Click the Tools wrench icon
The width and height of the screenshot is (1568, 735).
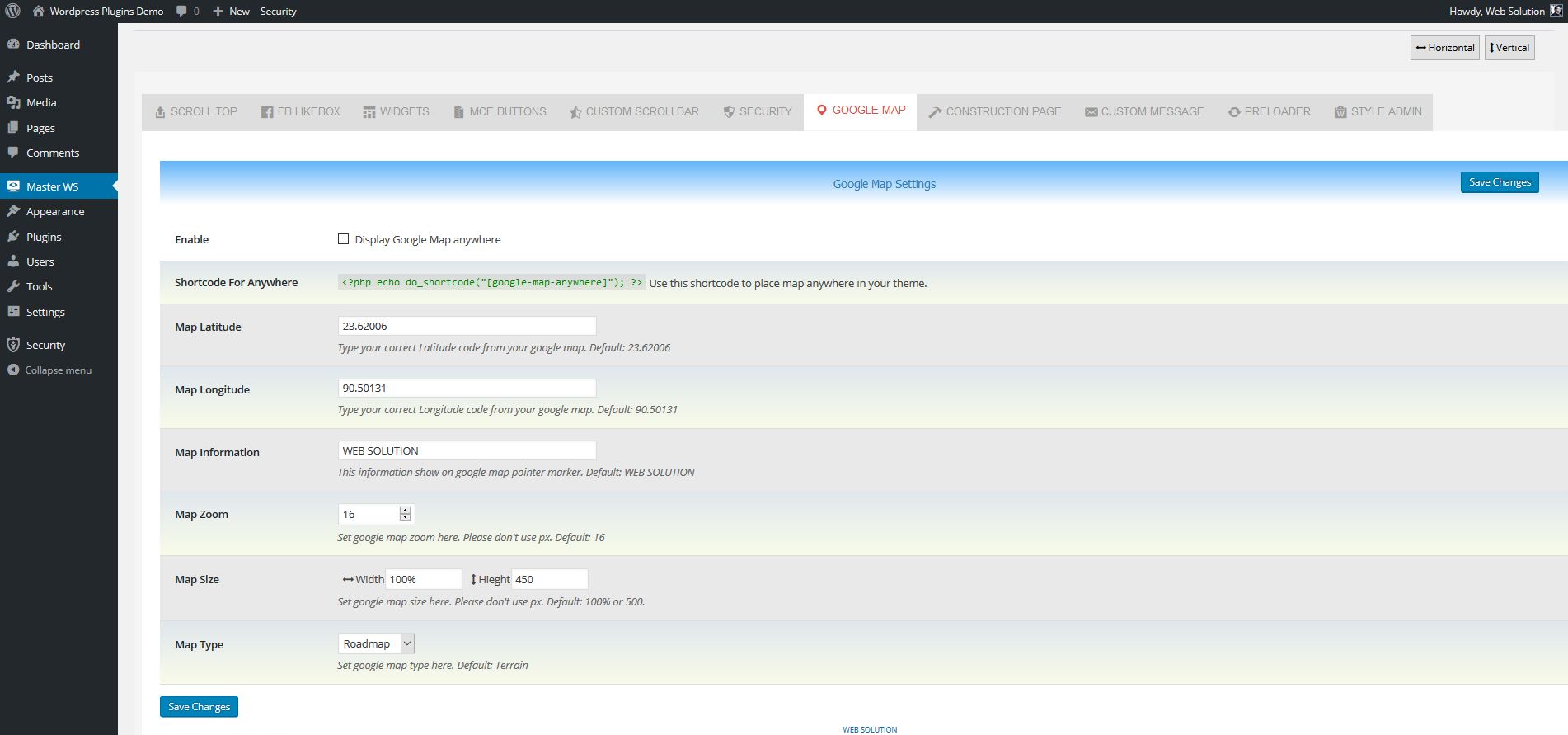13,286
